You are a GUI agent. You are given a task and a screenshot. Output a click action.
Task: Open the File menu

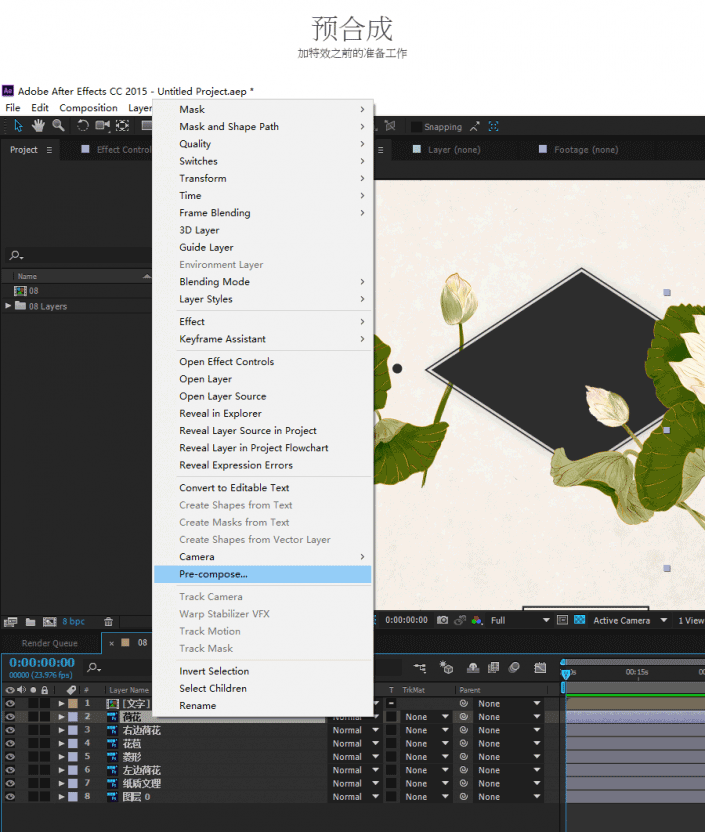13,108
